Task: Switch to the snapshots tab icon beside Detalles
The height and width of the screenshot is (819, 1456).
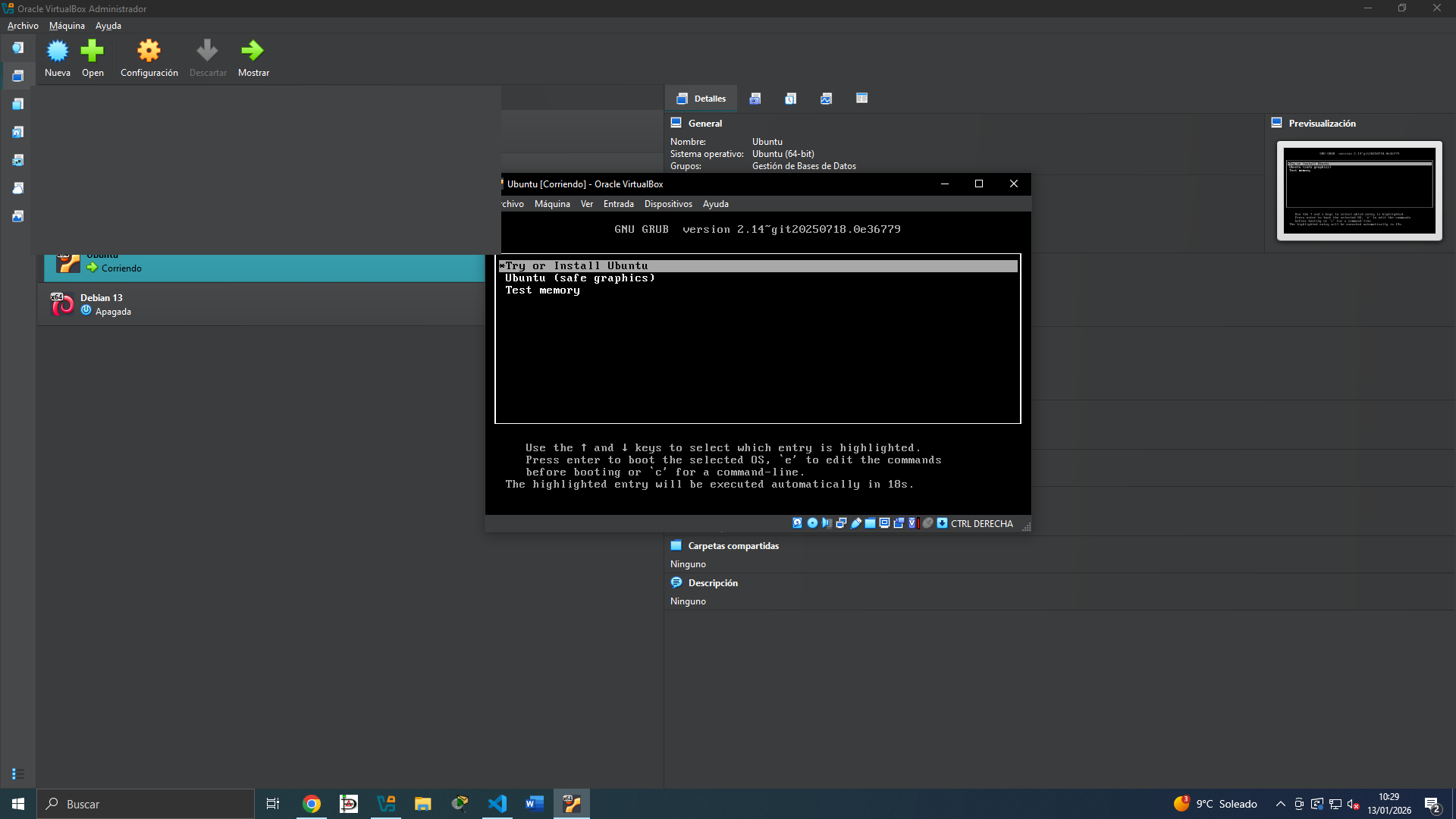Action: pos(755,99)
